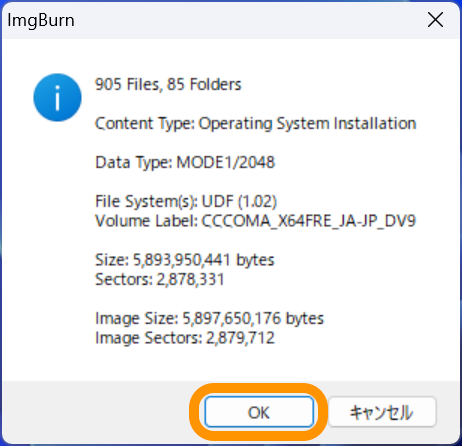Viewport: 462px width, 446px height.
Task: Click the MODE1/2048 value
Action: (x=225, y=163)
